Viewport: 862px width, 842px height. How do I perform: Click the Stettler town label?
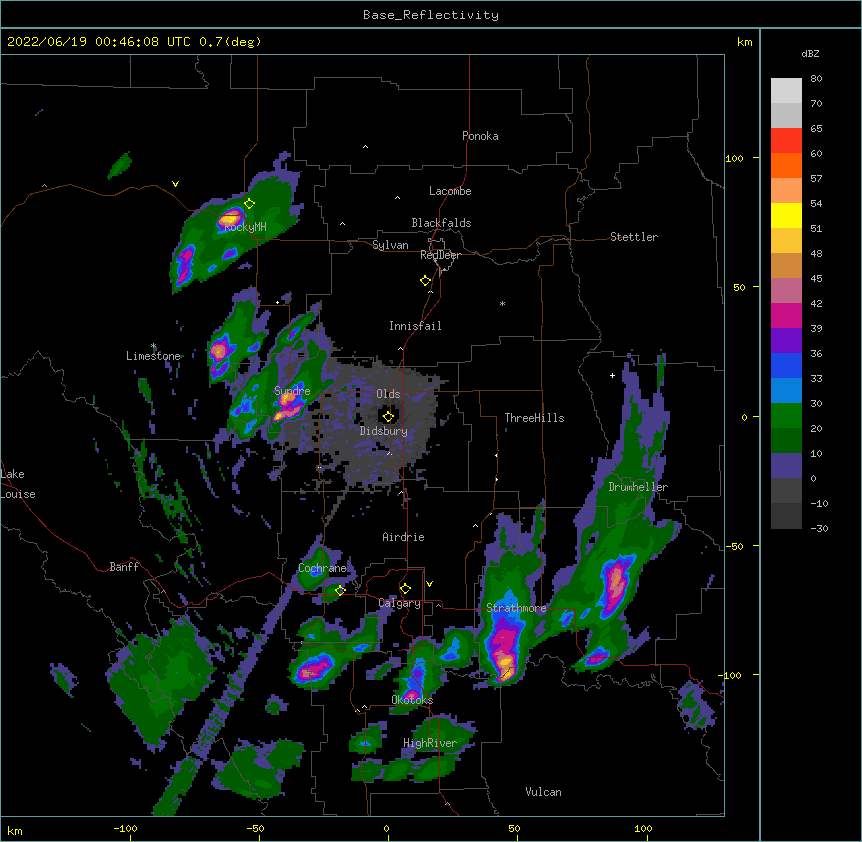point(633,237)
